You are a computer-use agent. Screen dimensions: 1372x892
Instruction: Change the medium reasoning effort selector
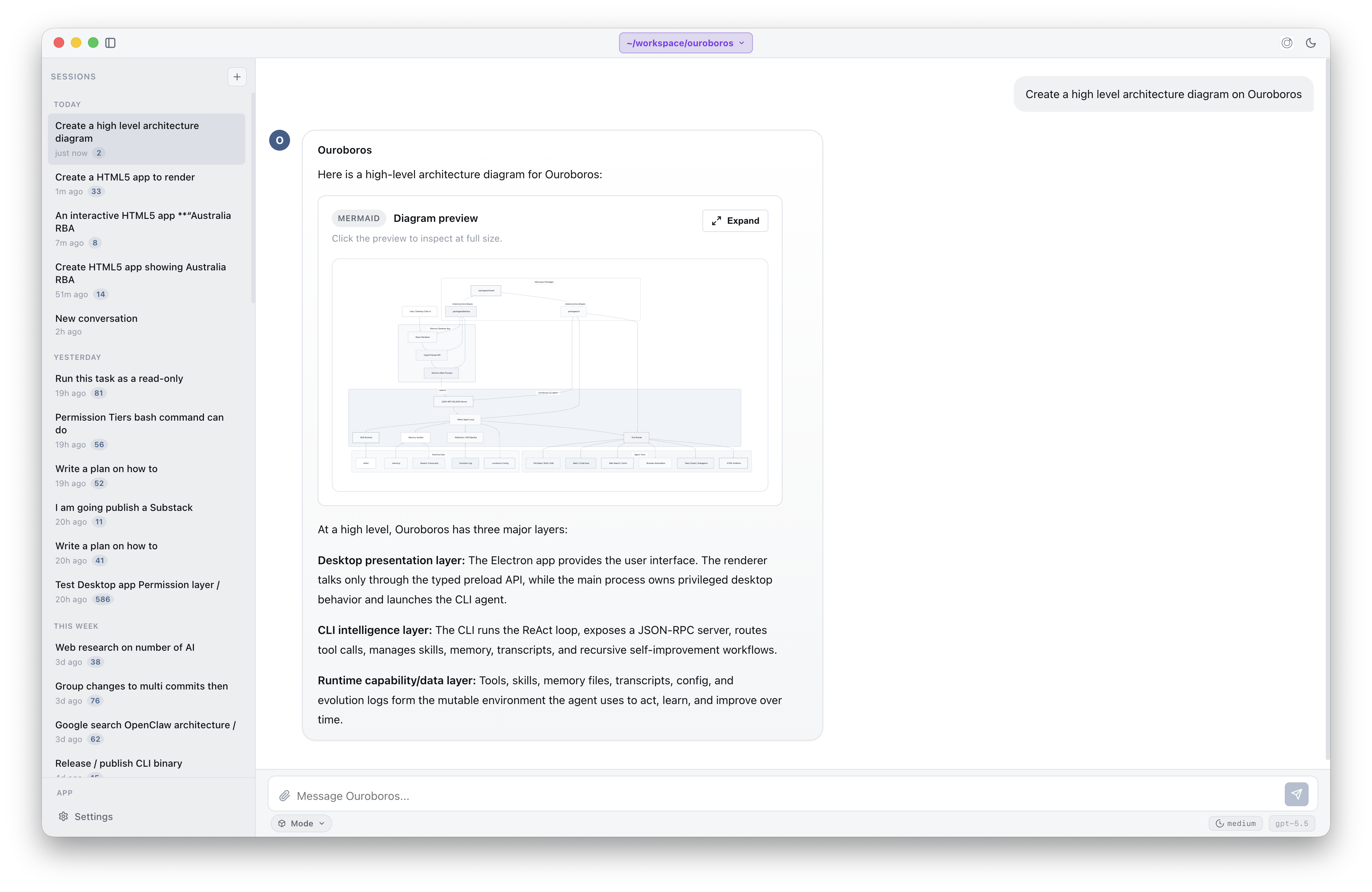coord(1236,823)
